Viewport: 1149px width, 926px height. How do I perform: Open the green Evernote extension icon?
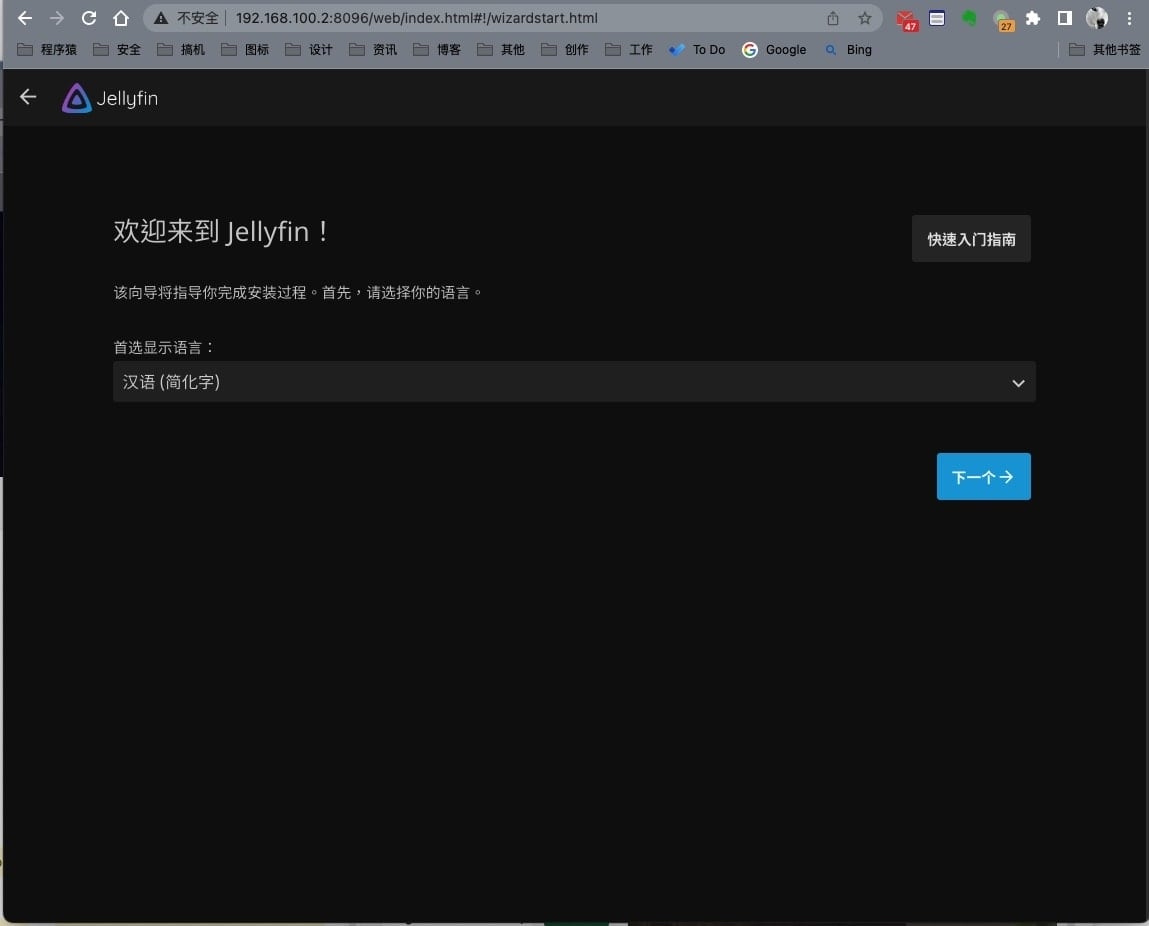pos(969,18)
